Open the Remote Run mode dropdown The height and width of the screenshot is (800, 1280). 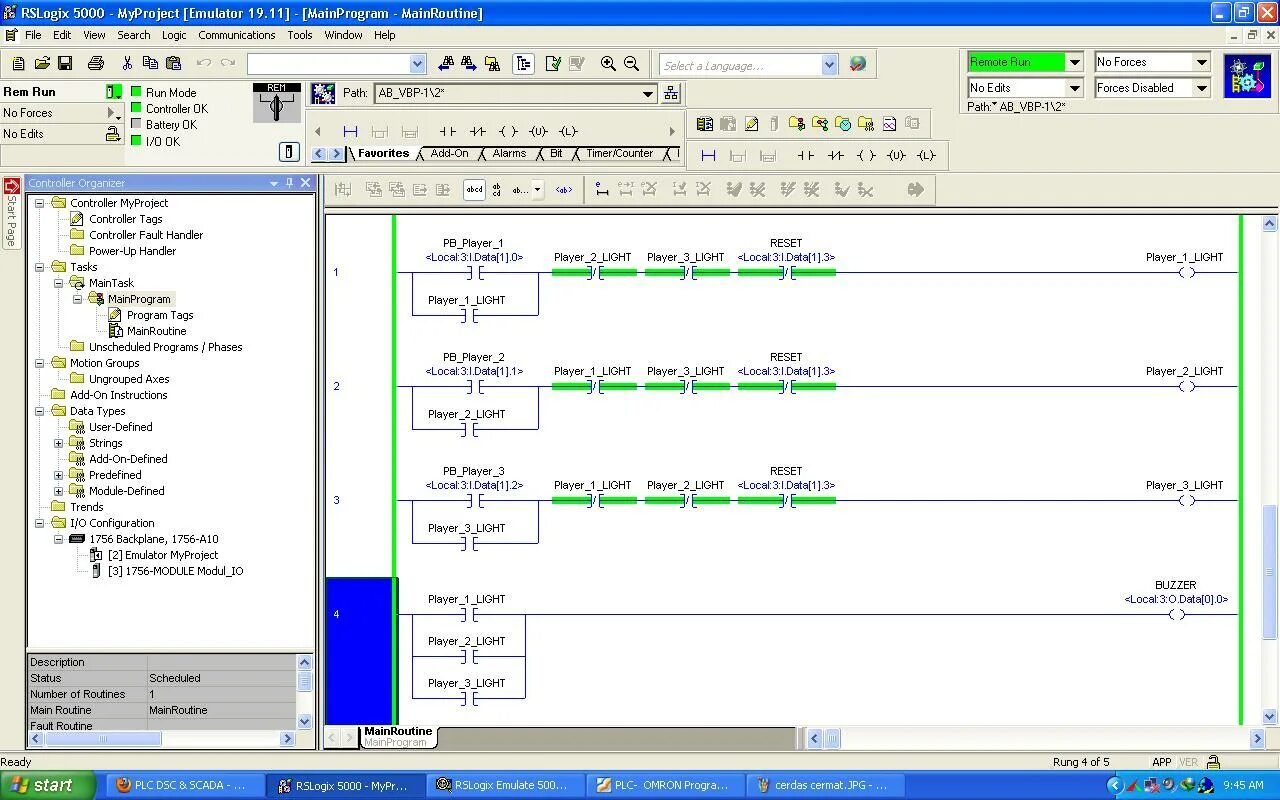pyautogui.click(x=1075, y=62)
